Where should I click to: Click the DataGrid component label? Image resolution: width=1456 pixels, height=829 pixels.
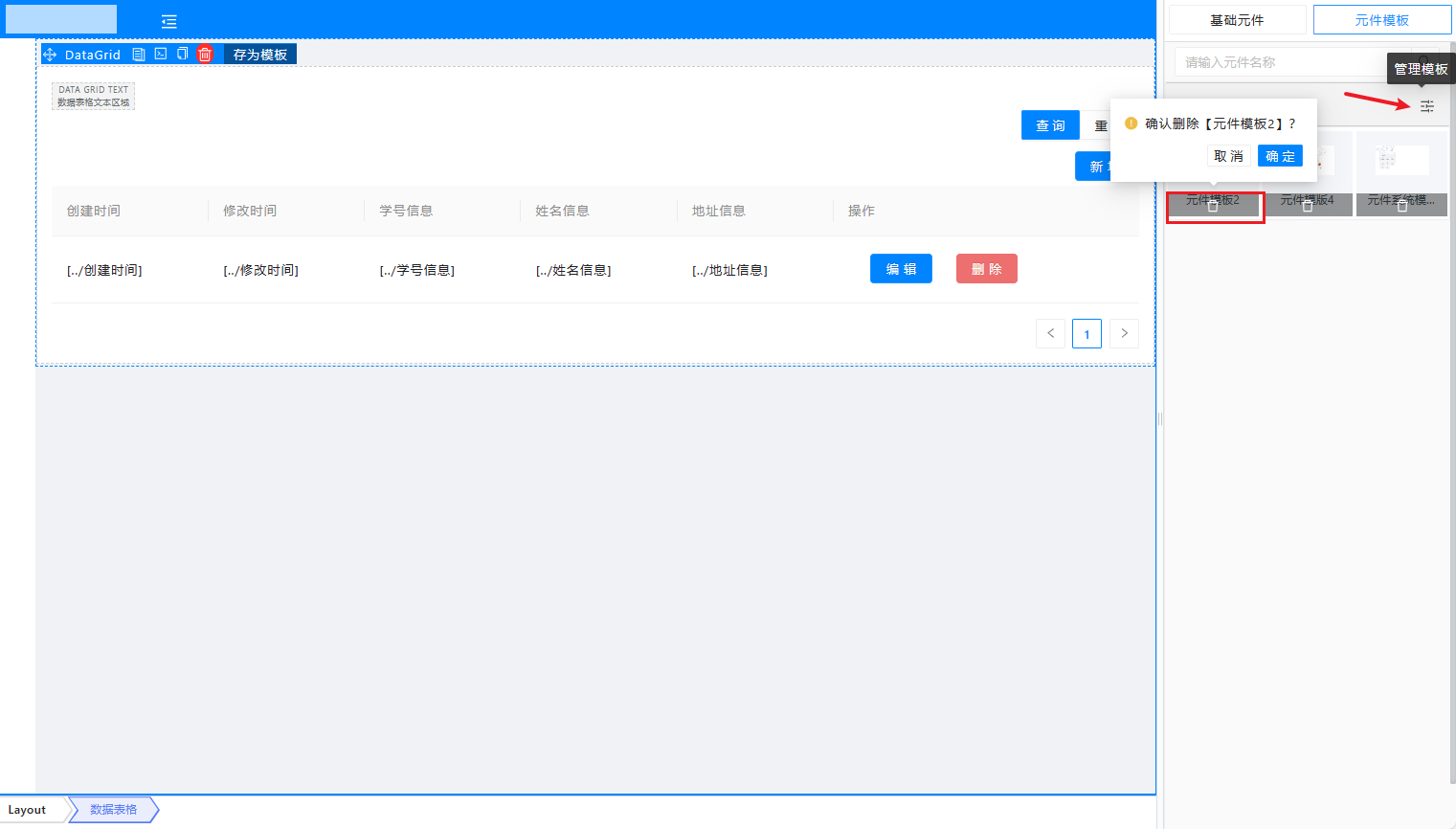93,55
